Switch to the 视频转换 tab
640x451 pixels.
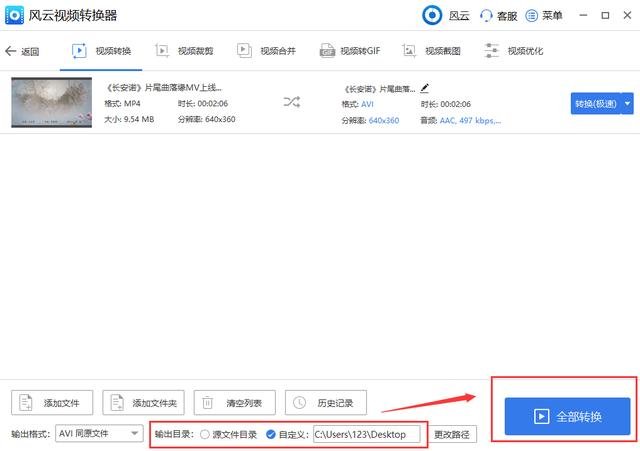pyautogui.click(x=101, y=51)
